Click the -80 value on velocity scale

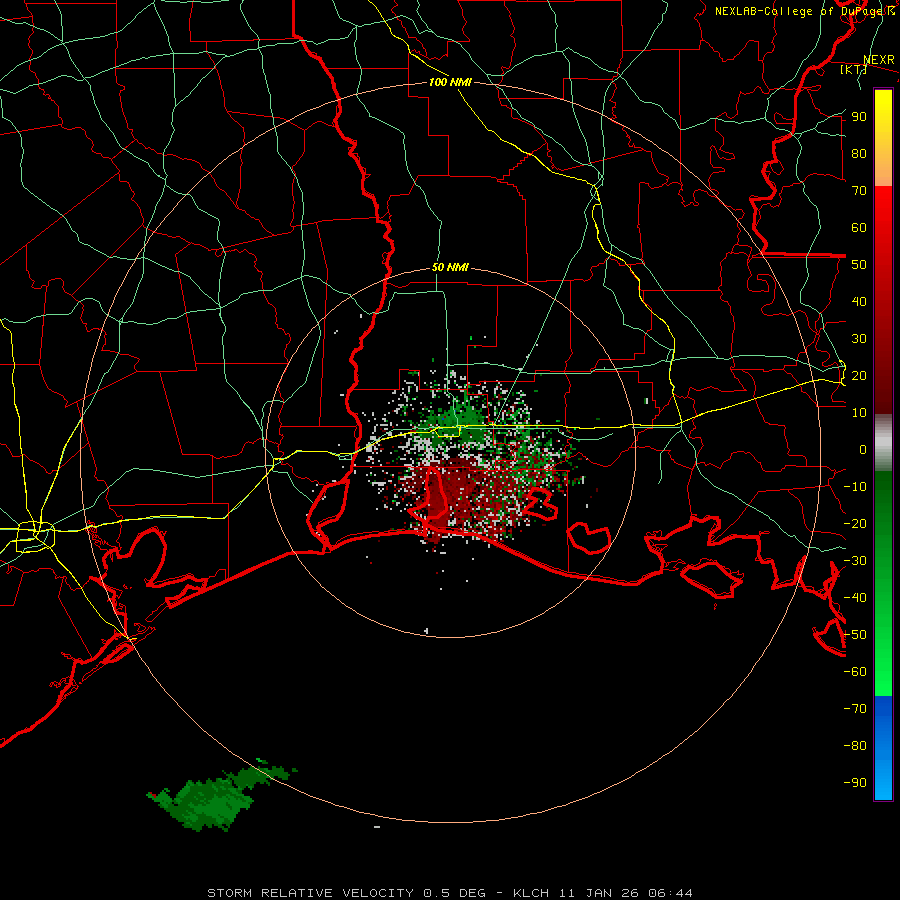click(x=855, y=746)
